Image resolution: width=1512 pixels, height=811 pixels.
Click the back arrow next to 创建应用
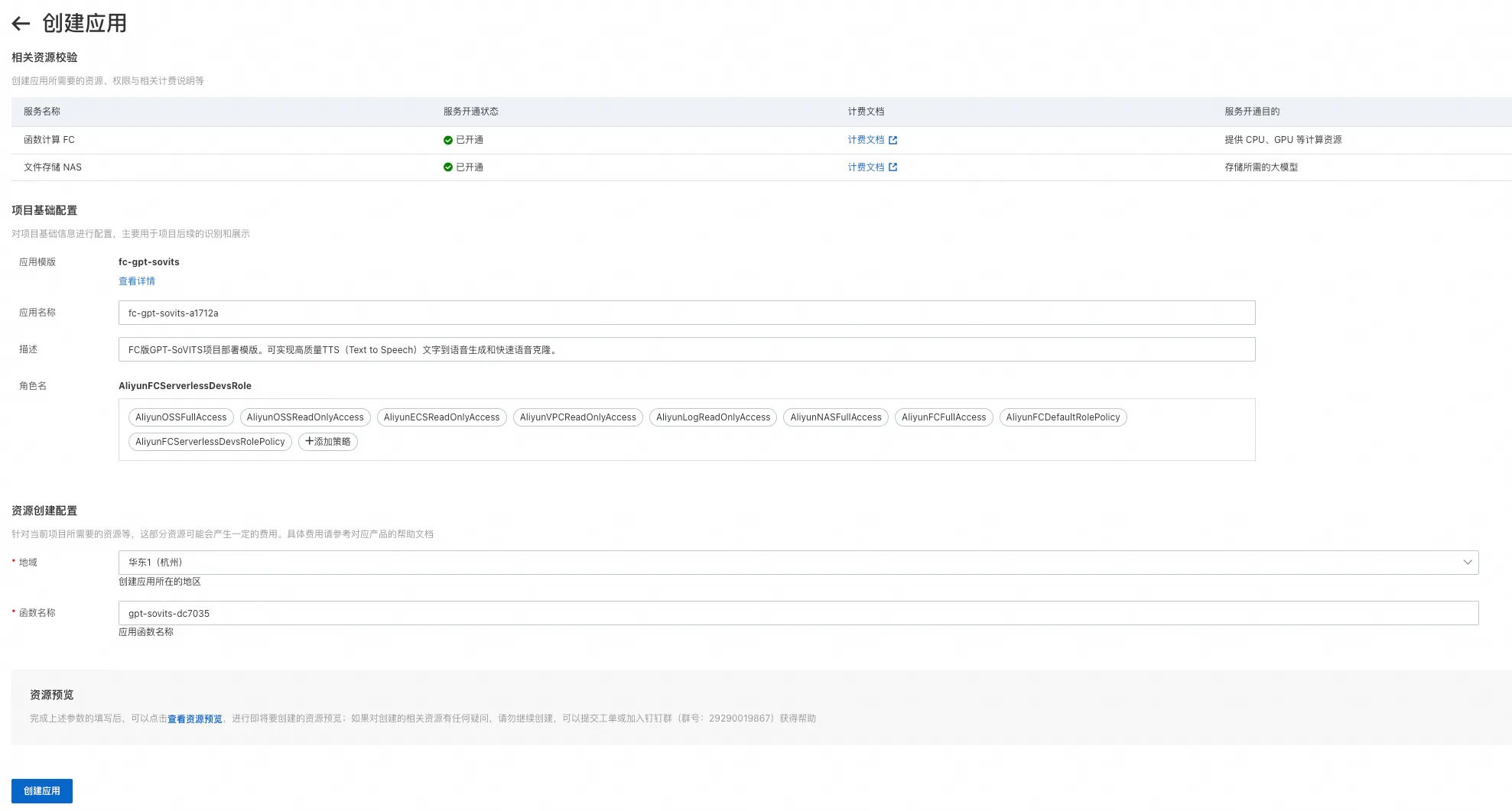click(x=21, y=24)
